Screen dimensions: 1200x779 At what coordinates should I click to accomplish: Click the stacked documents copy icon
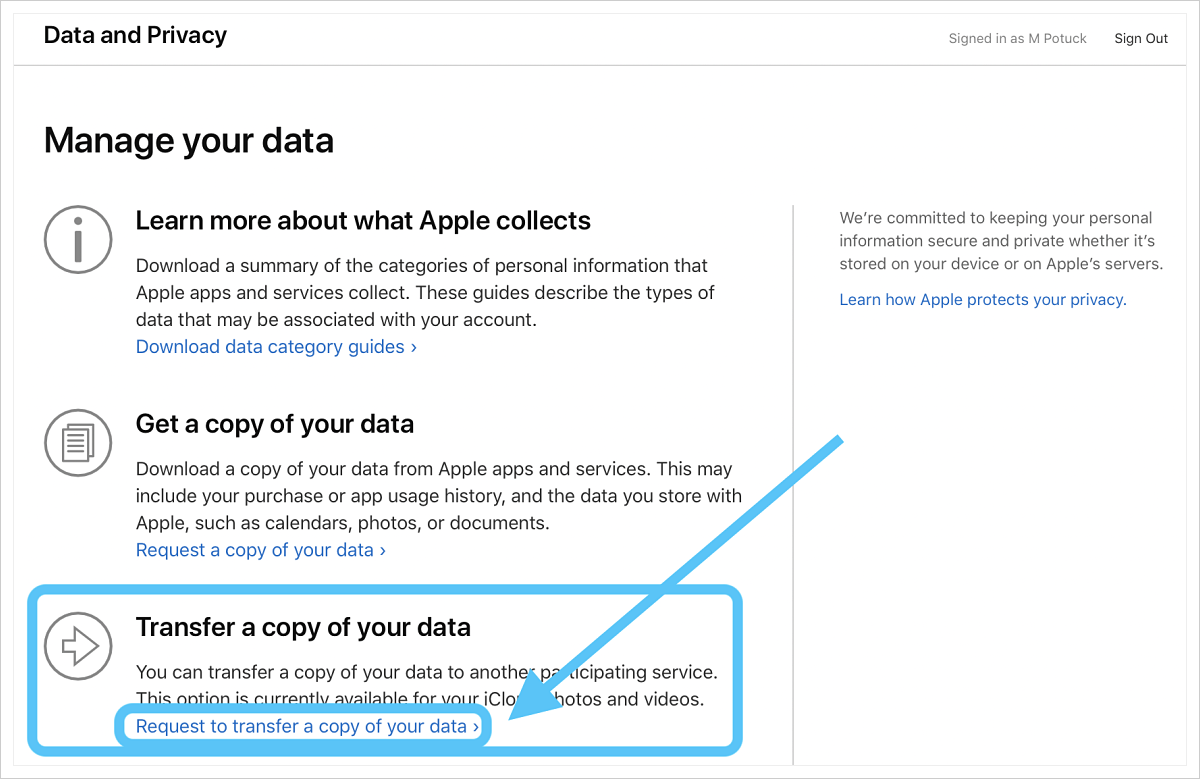pyautogui.click(x=78, y=443)
